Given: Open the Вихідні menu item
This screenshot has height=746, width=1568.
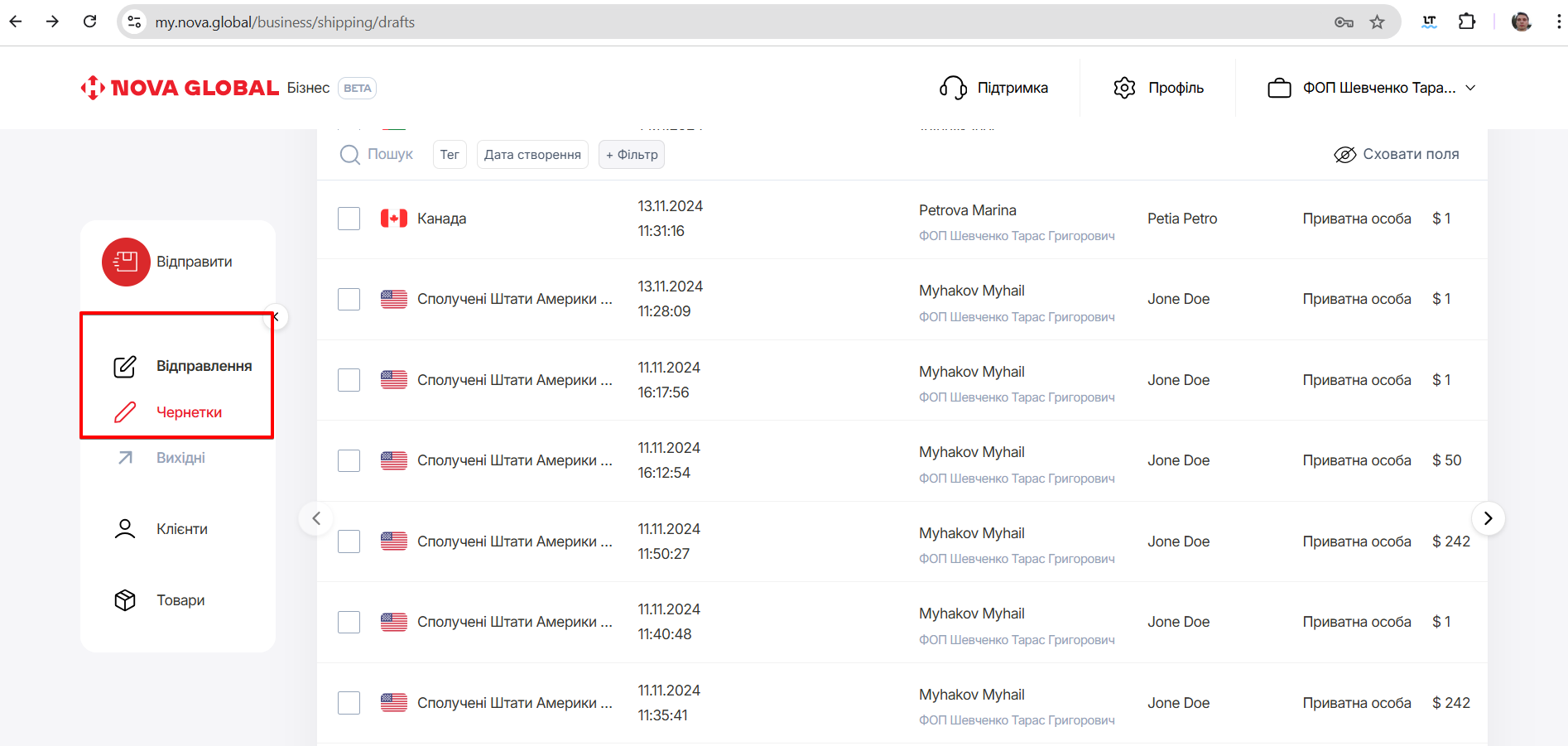Looking at the screenshot, I should coord(180,458).
